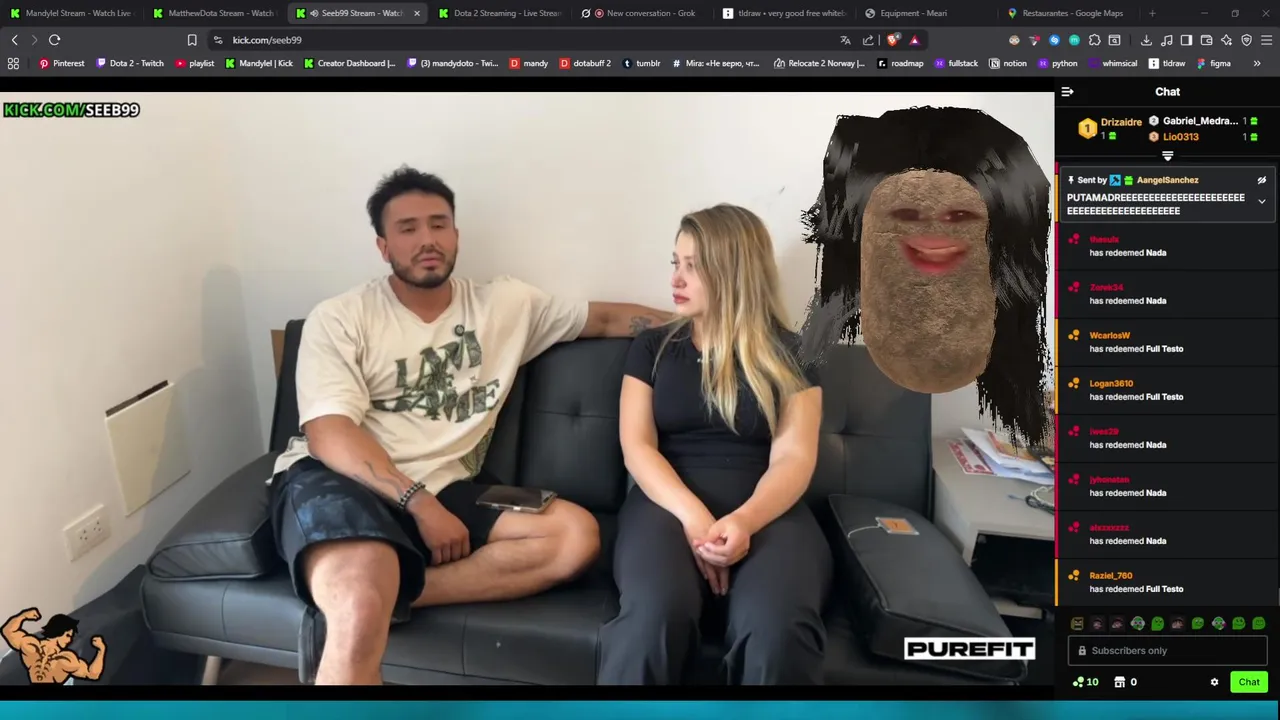This screenshot has height=720, width=1280.
Task: Open tumblr bookmark
Action: [641, 63]
